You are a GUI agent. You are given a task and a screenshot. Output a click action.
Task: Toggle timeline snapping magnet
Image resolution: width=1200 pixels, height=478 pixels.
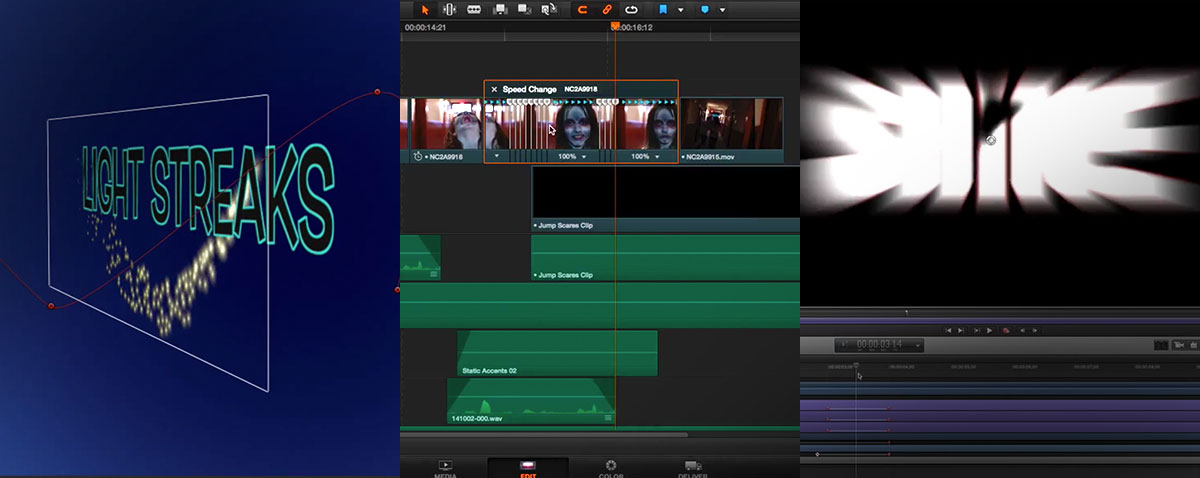(x=582, y=9)
